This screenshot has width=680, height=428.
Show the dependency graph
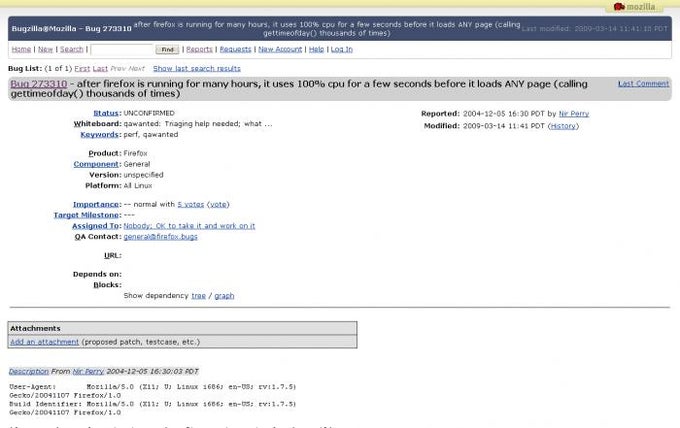pyautogui.click(x=224, y=296)
